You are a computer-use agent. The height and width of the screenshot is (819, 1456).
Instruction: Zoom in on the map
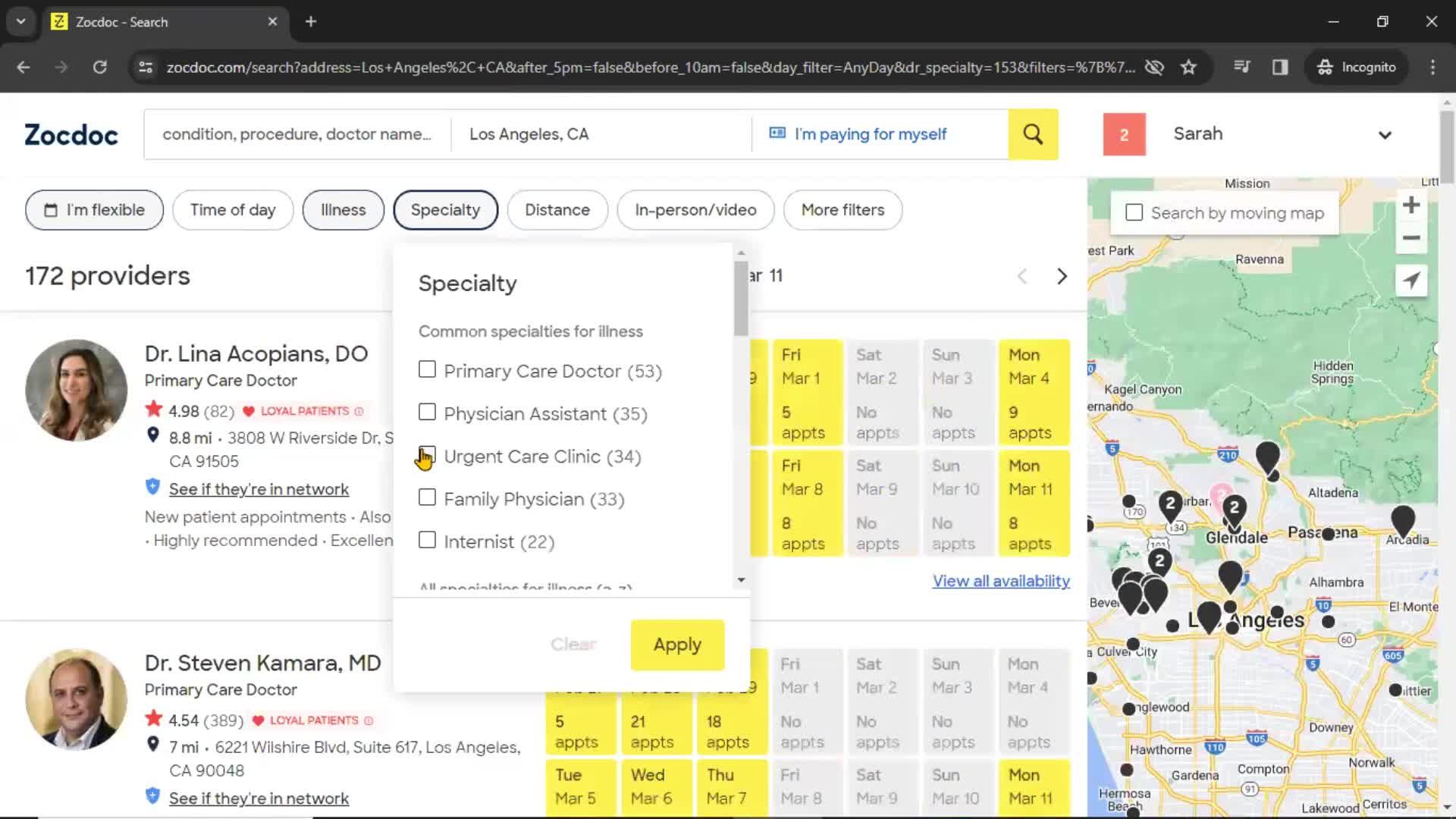(1410, 205)
